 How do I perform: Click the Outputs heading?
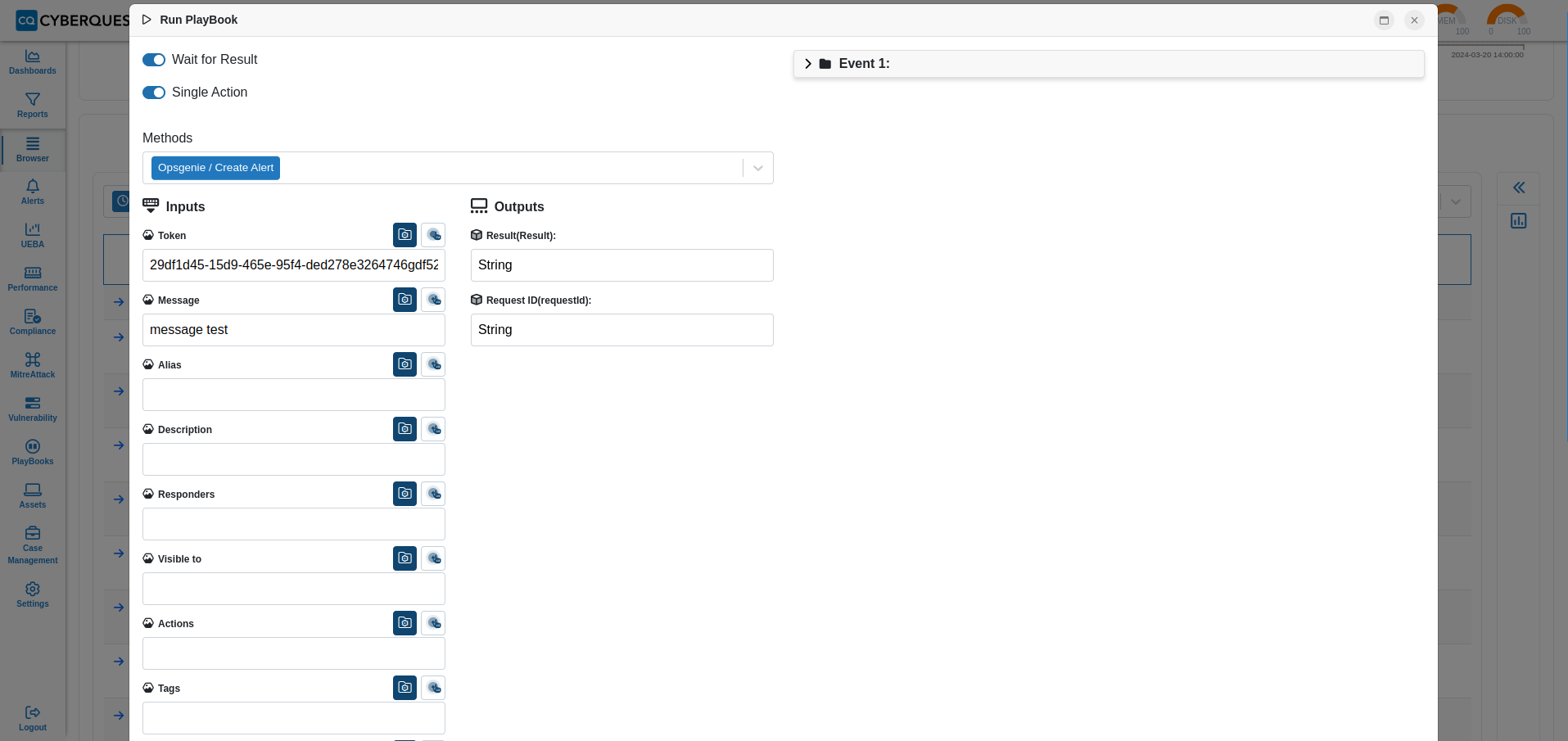pyautogui.click(x=519, y=207)
